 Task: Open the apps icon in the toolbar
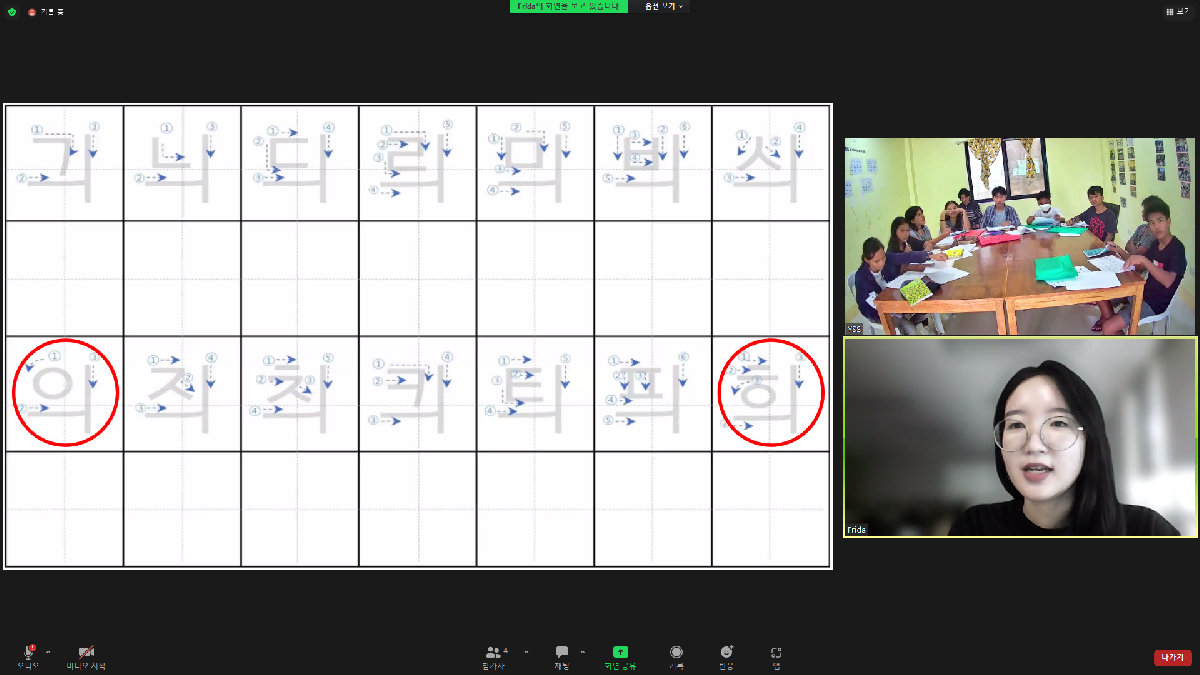[776, 652]
